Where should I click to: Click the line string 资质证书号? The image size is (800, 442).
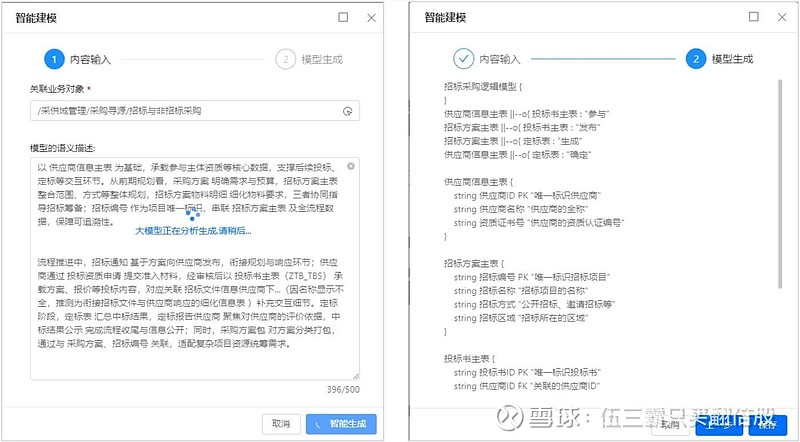pos(539,223)
